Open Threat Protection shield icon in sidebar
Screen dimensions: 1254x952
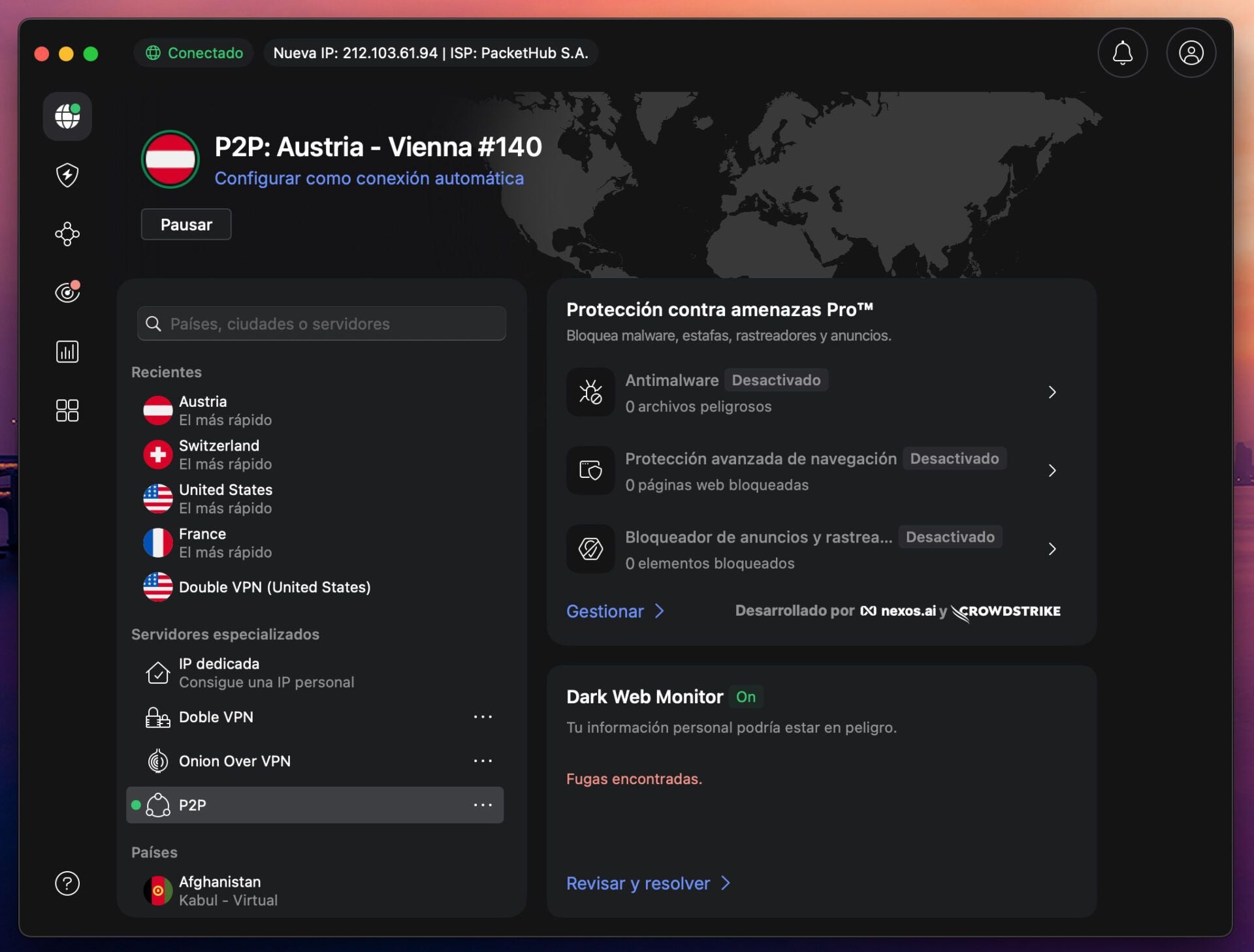67,175
